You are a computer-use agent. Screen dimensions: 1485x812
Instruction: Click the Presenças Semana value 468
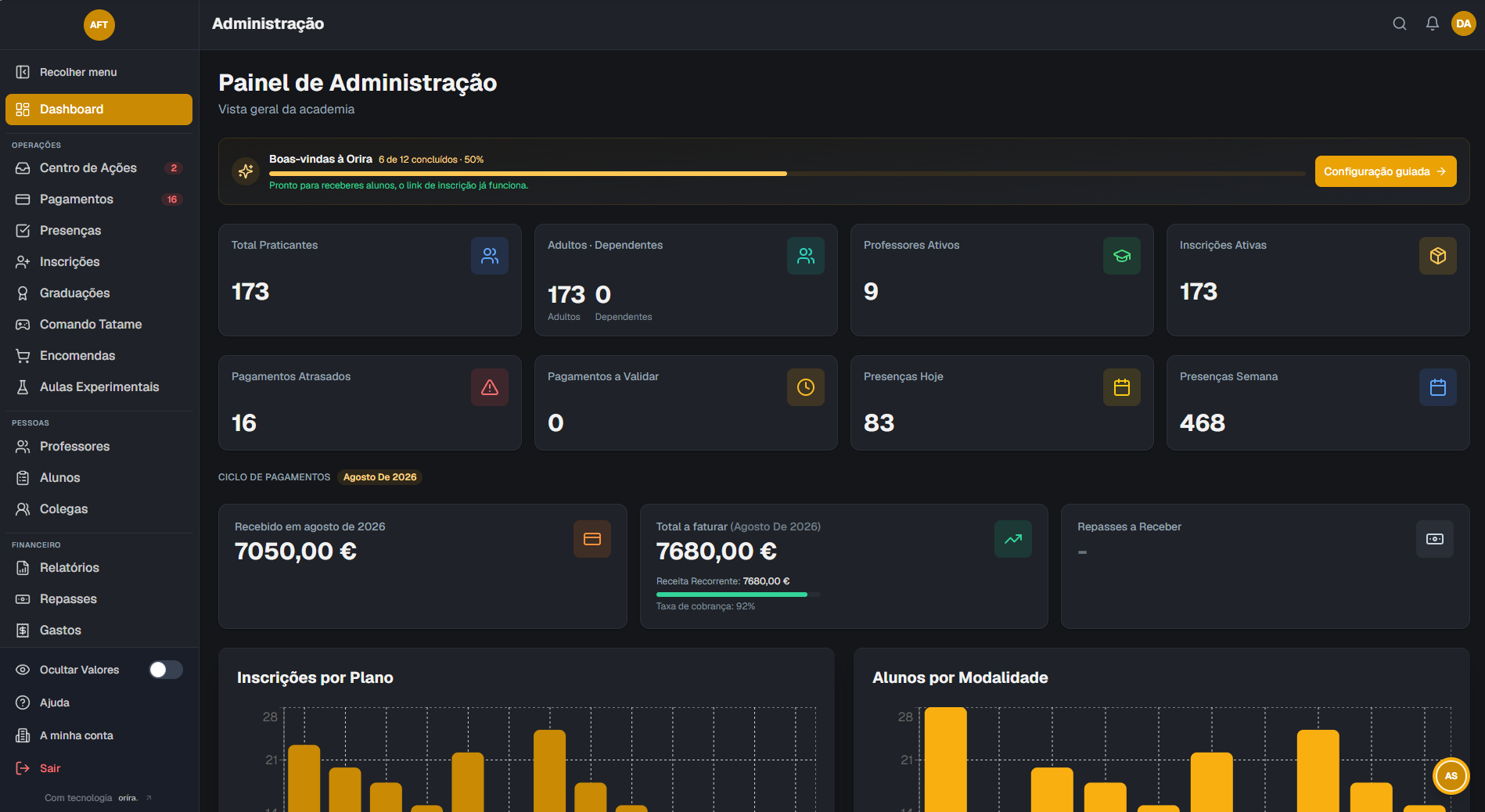[1203, 423]
